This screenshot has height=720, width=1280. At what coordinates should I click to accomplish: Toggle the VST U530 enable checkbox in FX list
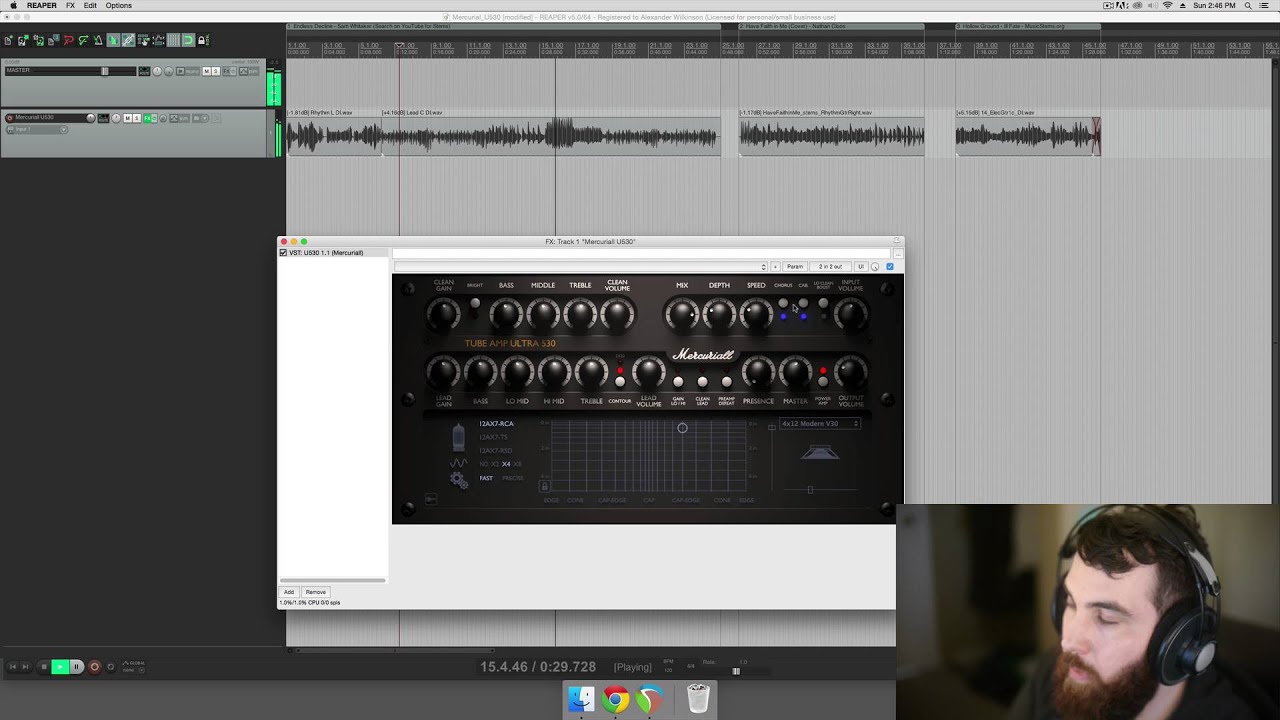pos(283,253)
